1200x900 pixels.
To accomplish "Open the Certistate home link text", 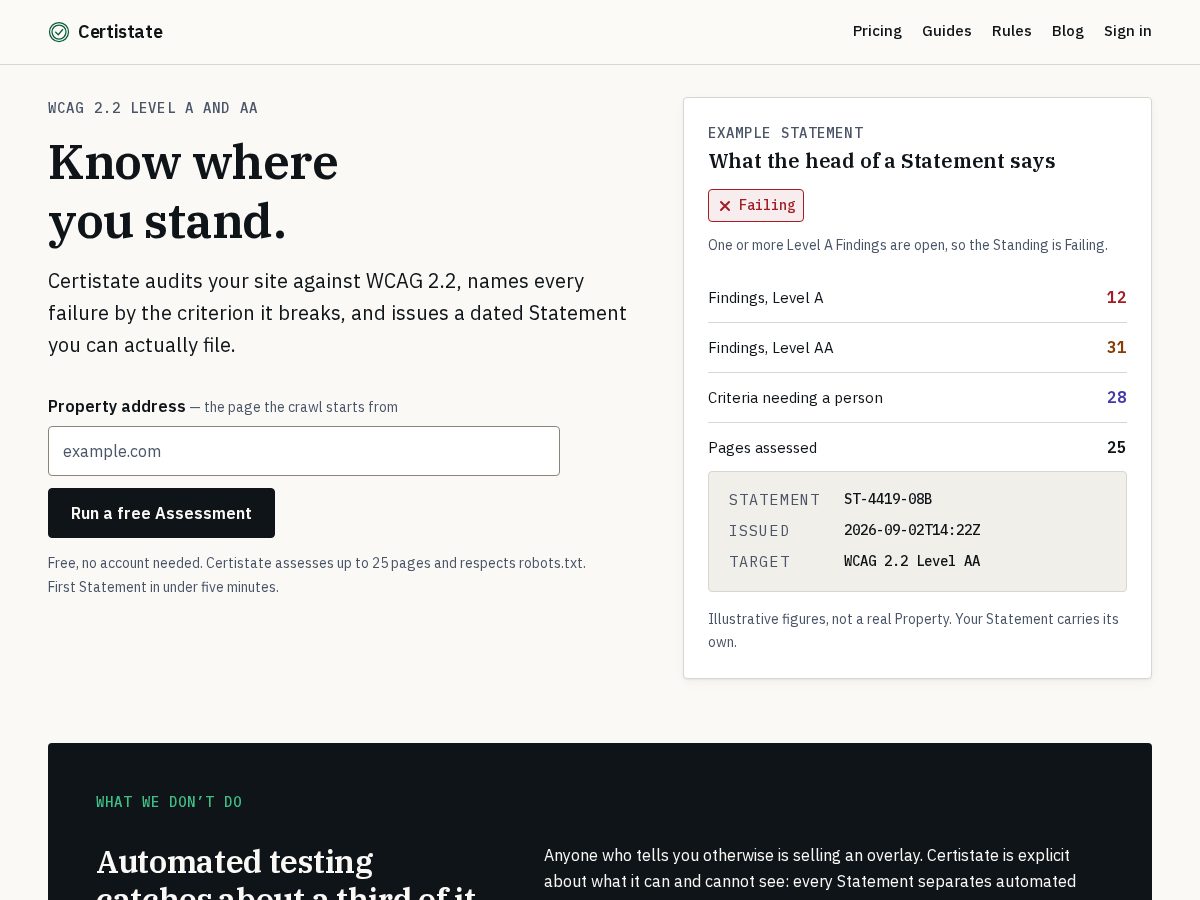I will point(120,32).
